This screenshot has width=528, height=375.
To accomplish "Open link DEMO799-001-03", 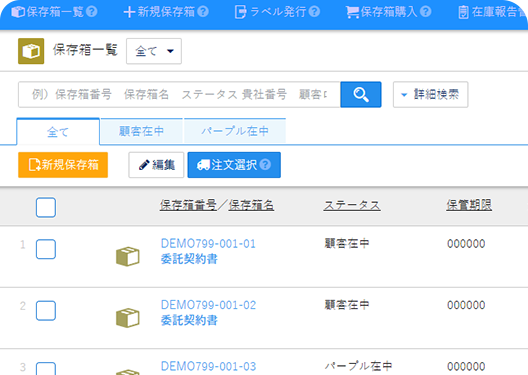I will pyautogui.click(x=208, y=366).
